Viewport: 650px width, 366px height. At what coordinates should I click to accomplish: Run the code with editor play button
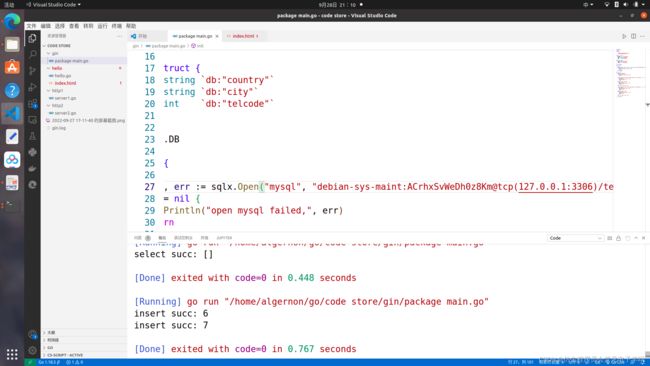point(624,36)
